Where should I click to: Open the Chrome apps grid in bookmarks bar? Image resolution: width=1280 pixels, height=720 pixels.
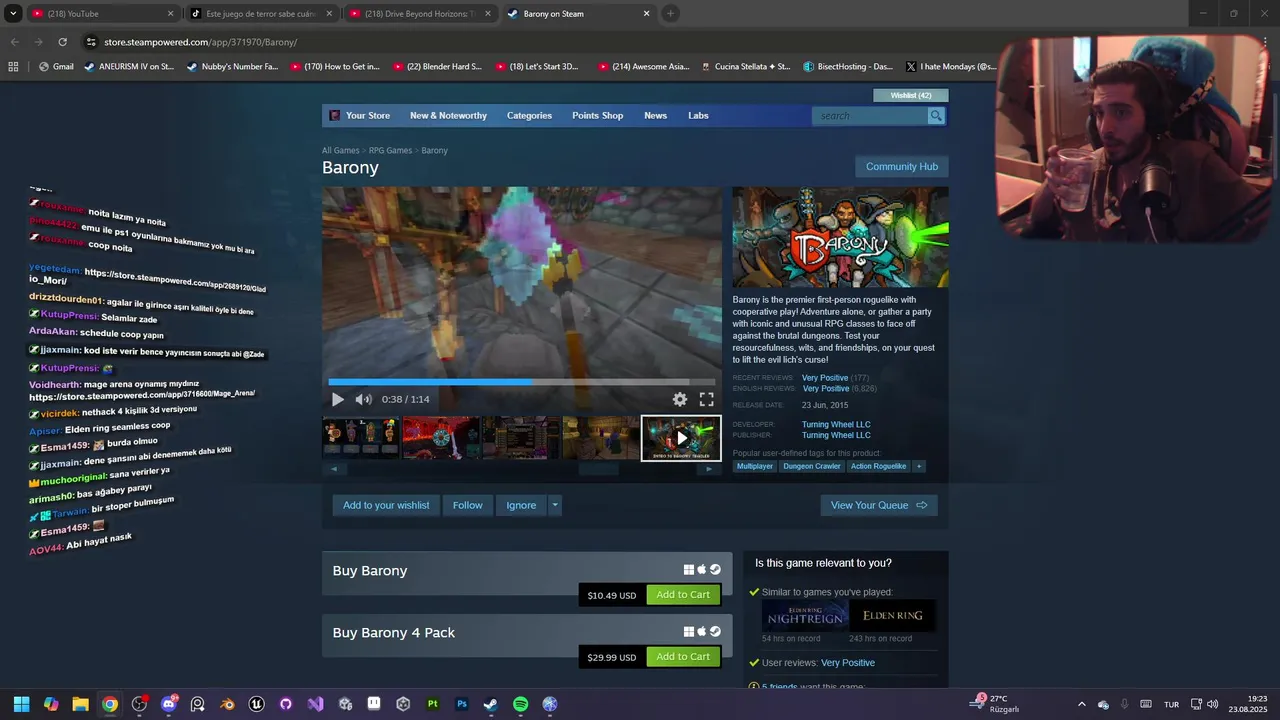tap(13, 67)
